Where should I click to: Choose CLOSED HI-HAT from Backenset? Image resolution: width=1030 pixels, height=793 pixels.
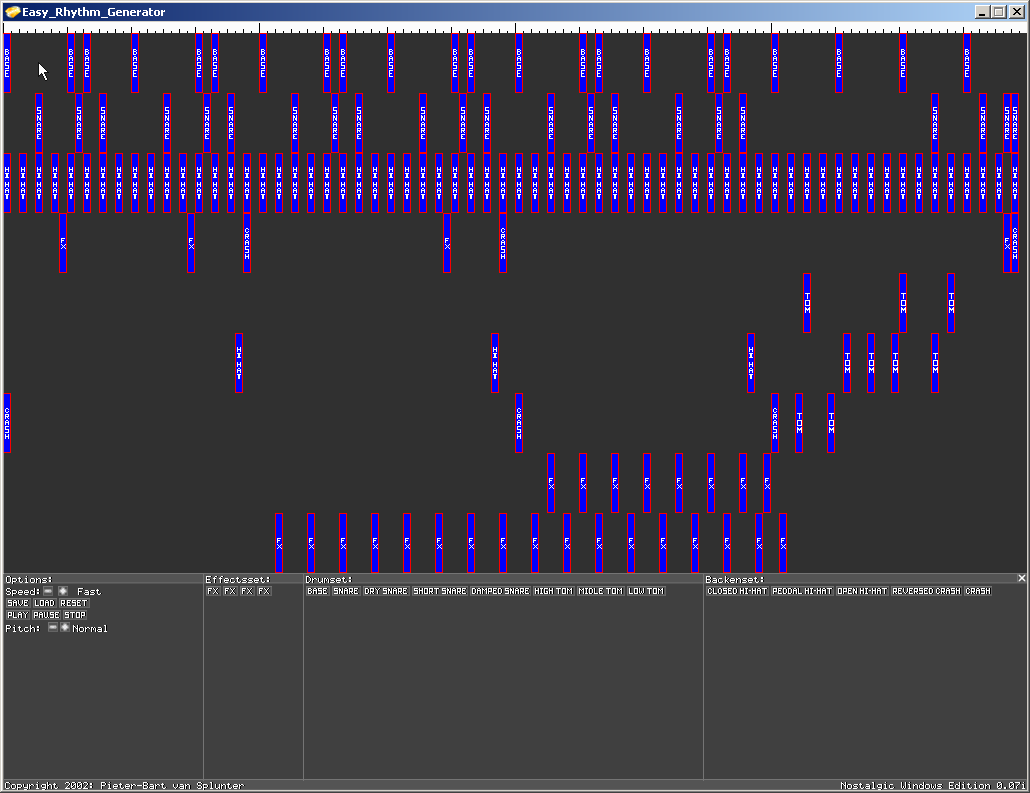735,591
